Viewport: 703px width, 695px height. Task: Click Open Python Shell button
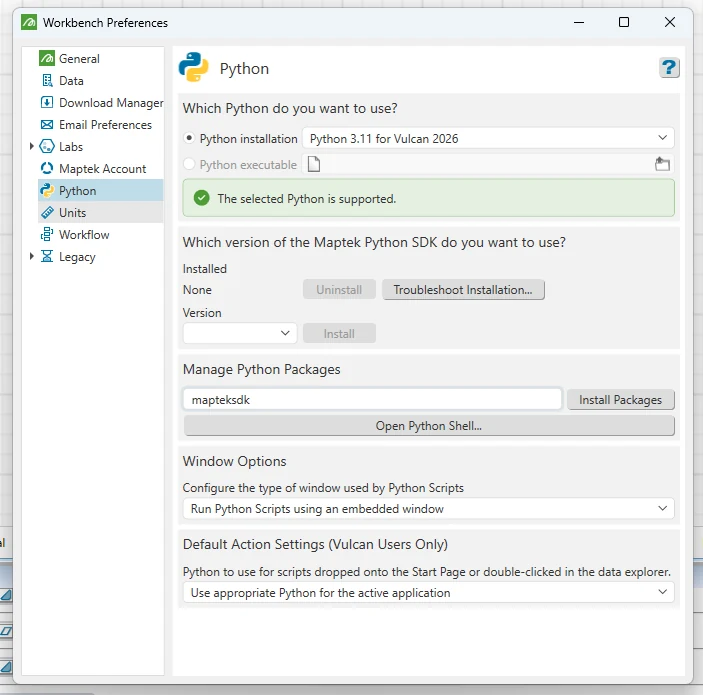tap(429, 426)
